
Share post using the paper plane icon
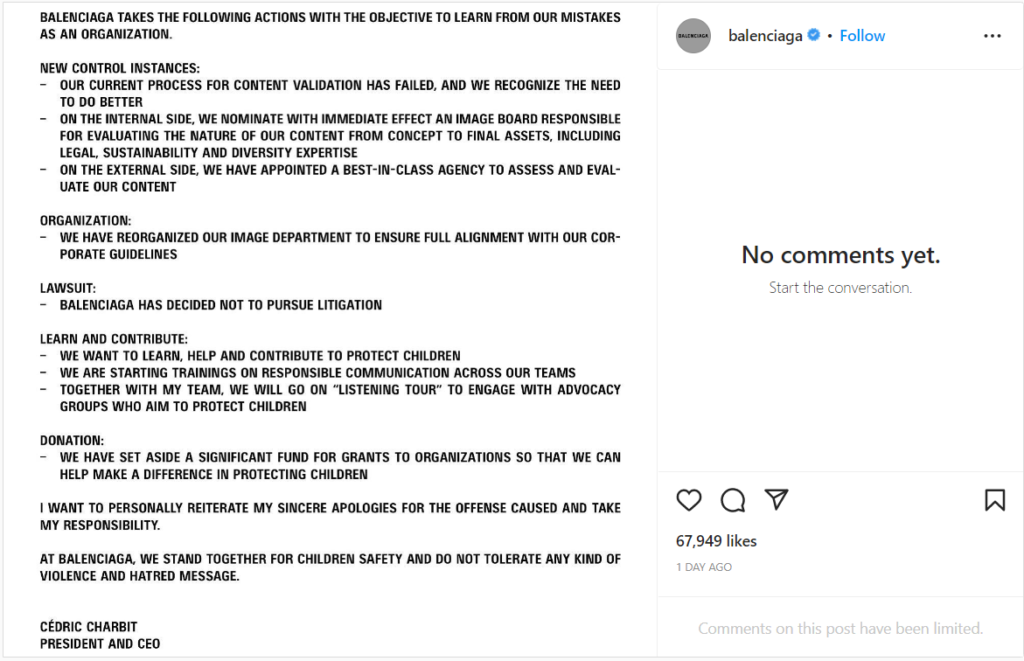(x=776, y=500)
